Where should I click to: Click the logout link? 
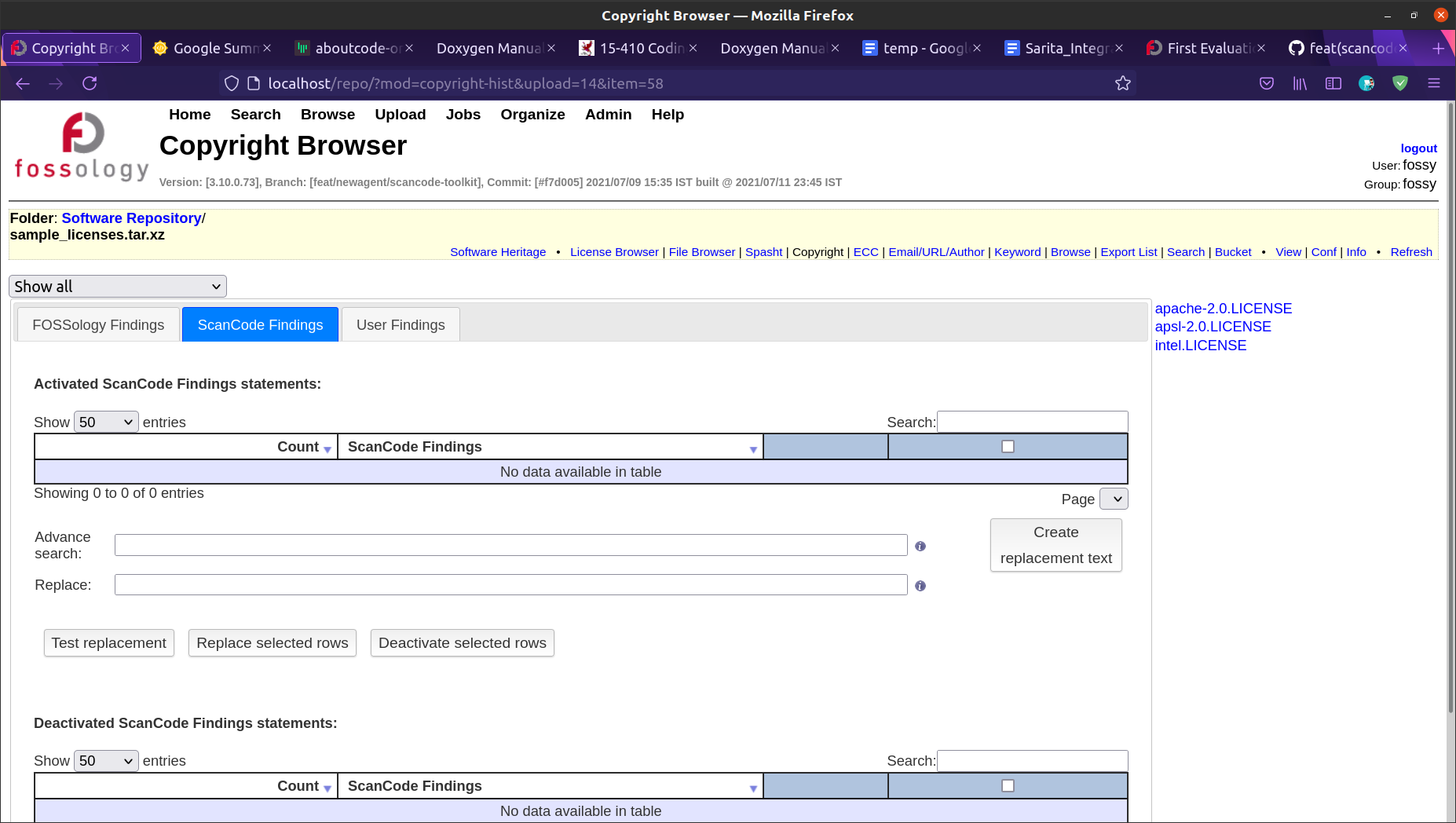1419,148
